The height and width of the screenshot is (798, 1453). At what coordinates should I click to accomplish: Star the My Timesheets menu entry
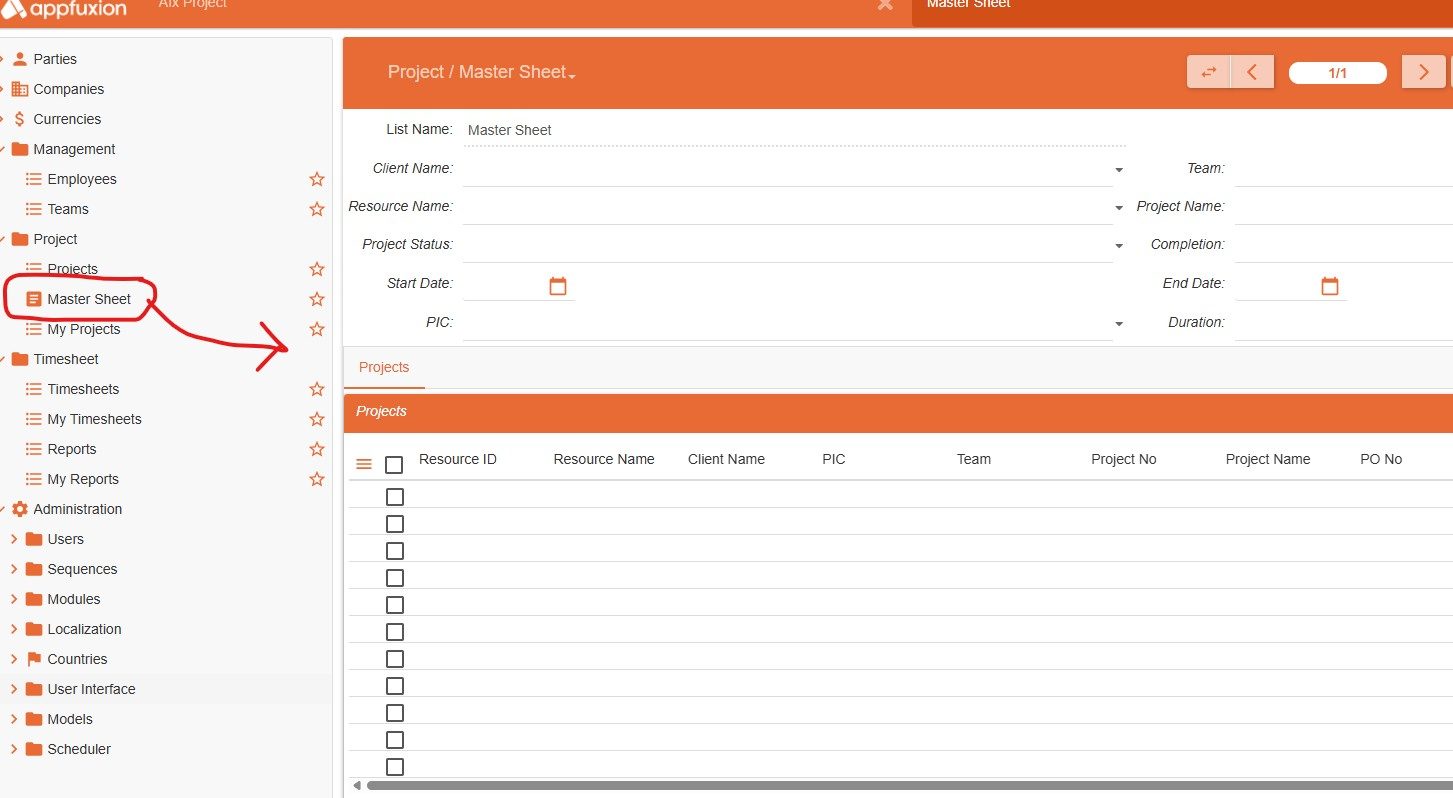coord(317,419)
